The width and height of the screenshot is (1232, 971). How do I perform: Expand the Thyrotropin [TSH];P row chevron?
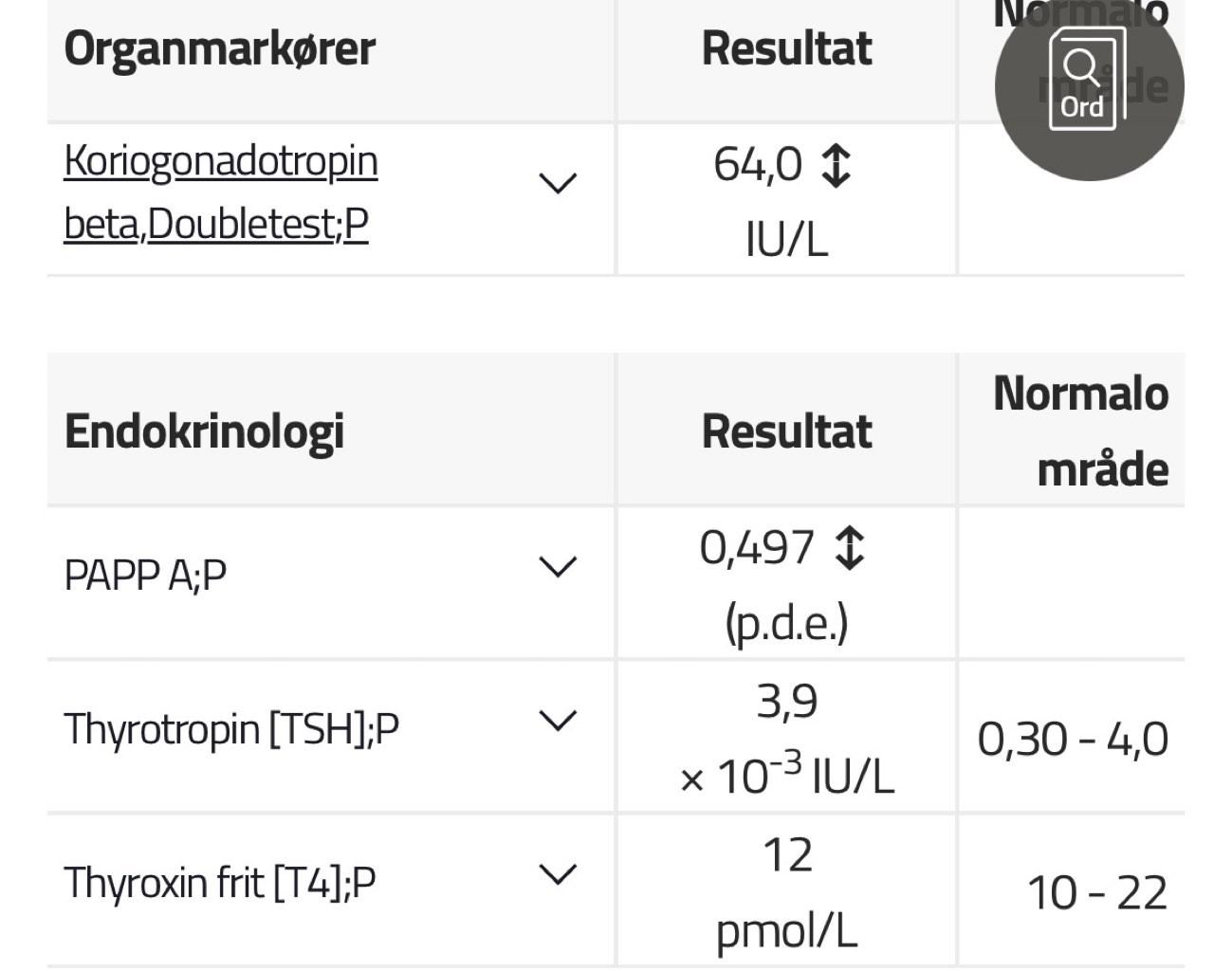[x=558, y=721]
